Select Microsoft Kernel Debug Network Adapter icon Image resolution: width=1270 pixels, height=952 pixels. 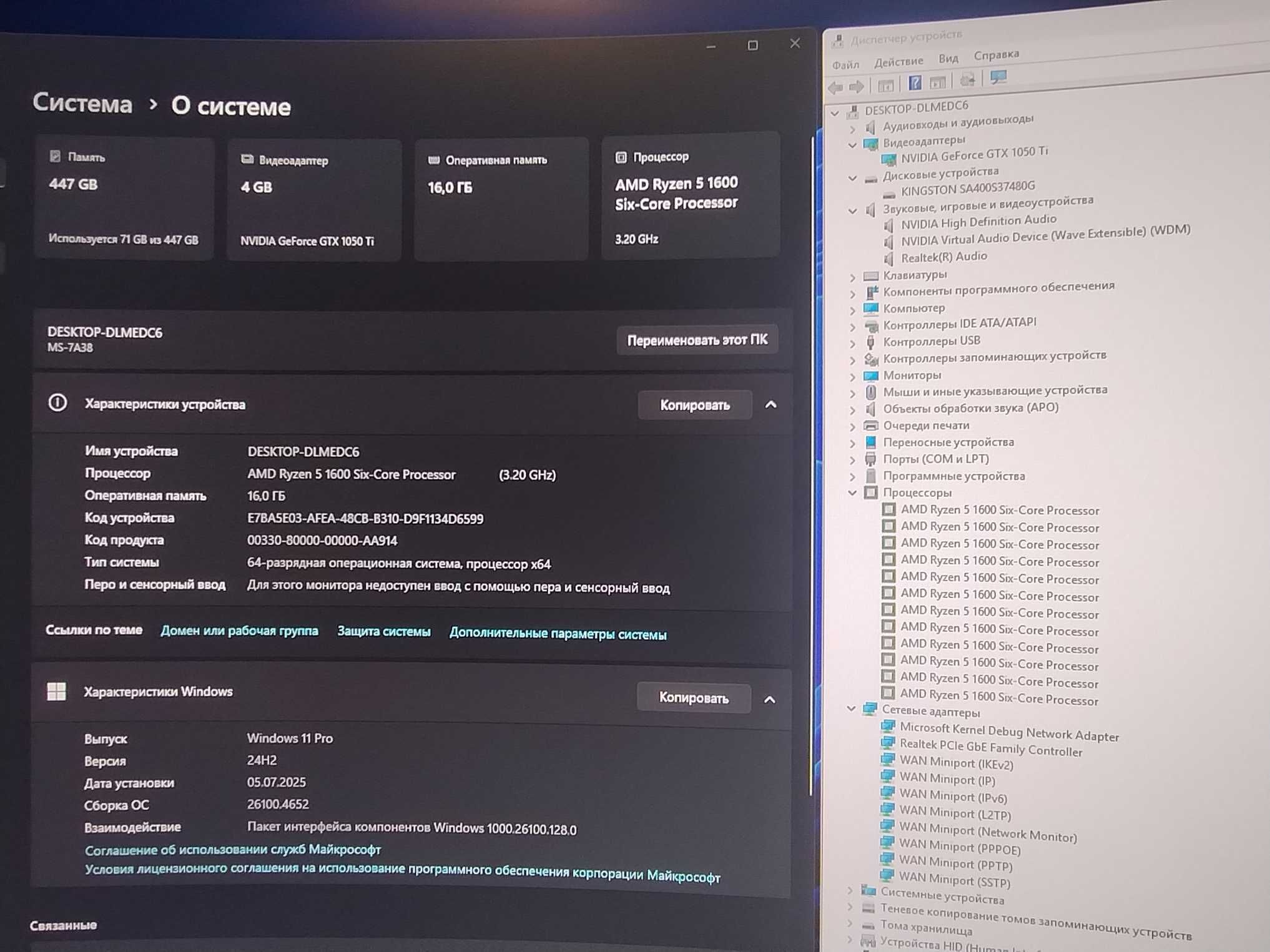(x=888, y=726)
